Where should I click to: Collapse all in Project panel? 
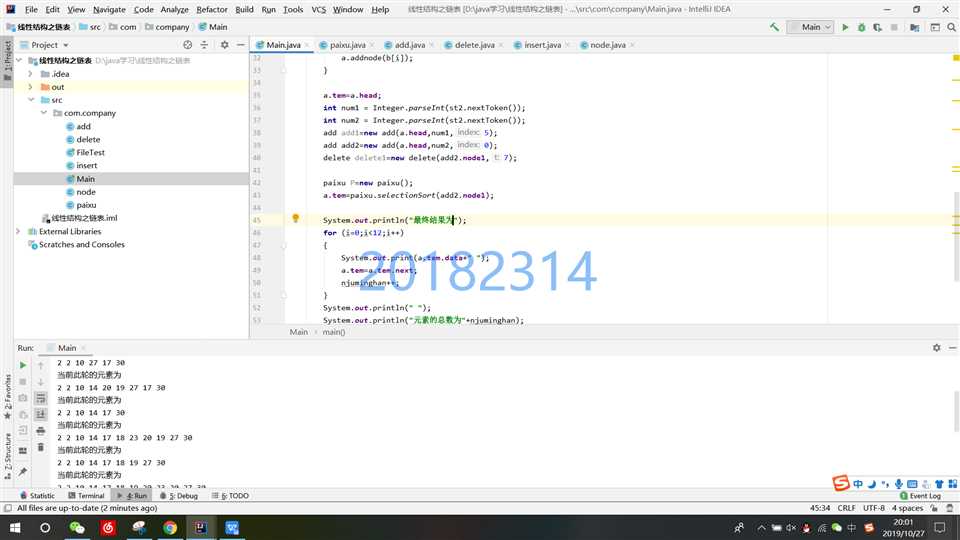204,45
